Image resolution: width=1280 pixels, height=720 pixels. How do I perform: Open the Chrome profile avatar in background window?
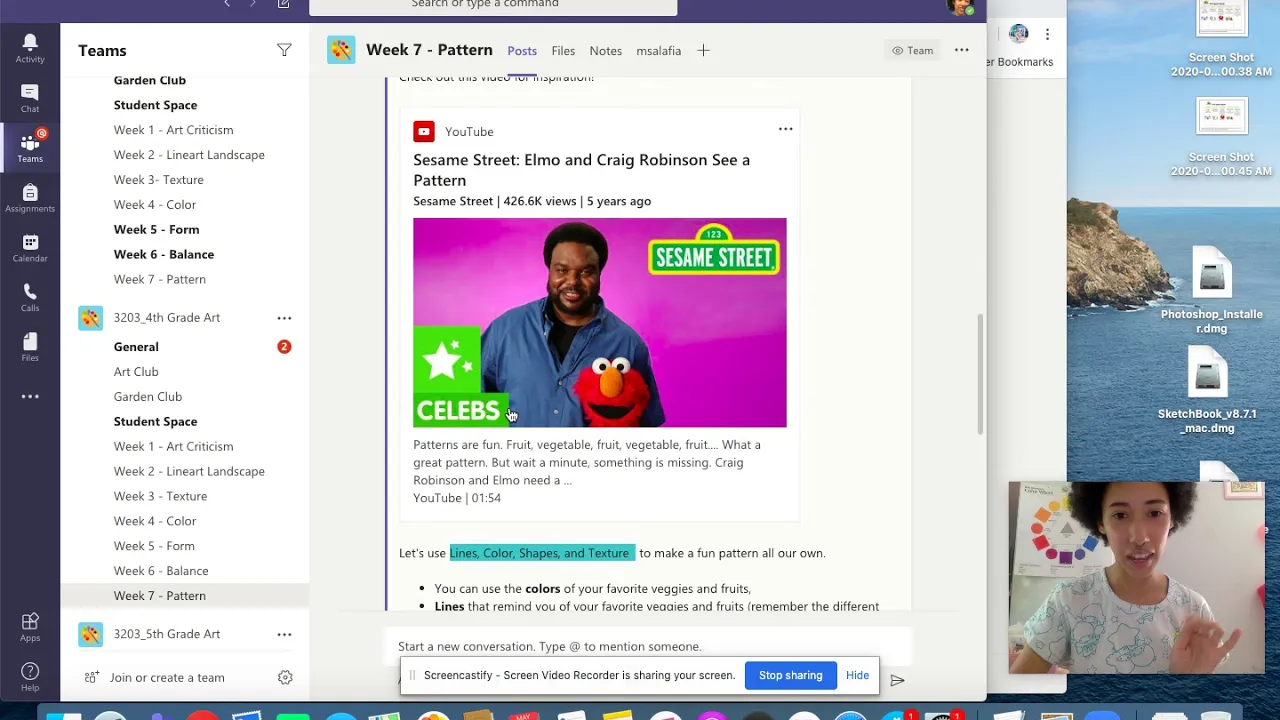pyautogui.click(x=1018, y=34)
